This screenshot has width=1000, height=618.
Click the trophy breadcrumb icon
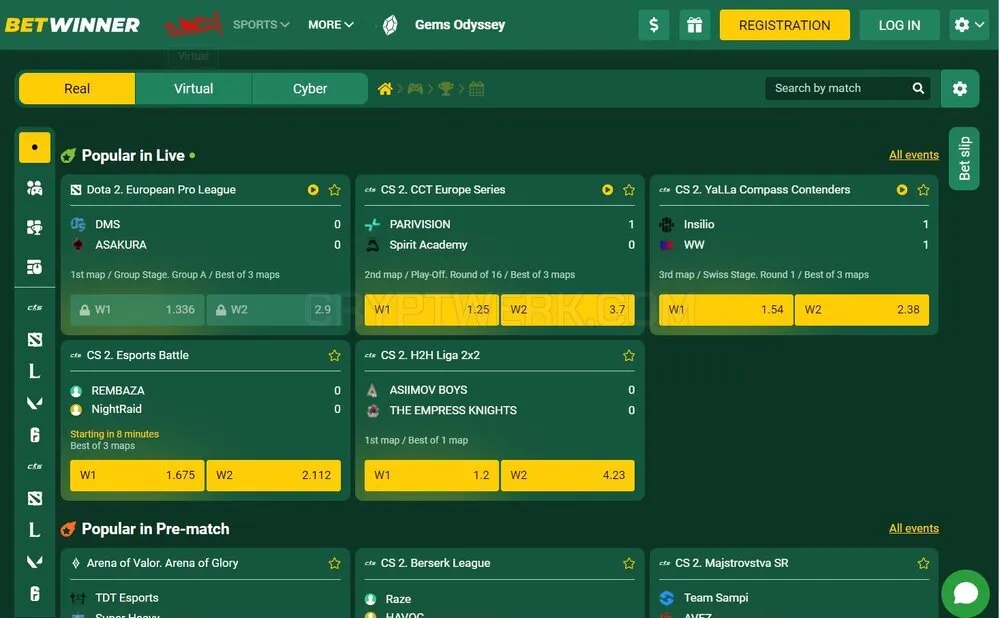pyautogui.click(x=446, y=89)
